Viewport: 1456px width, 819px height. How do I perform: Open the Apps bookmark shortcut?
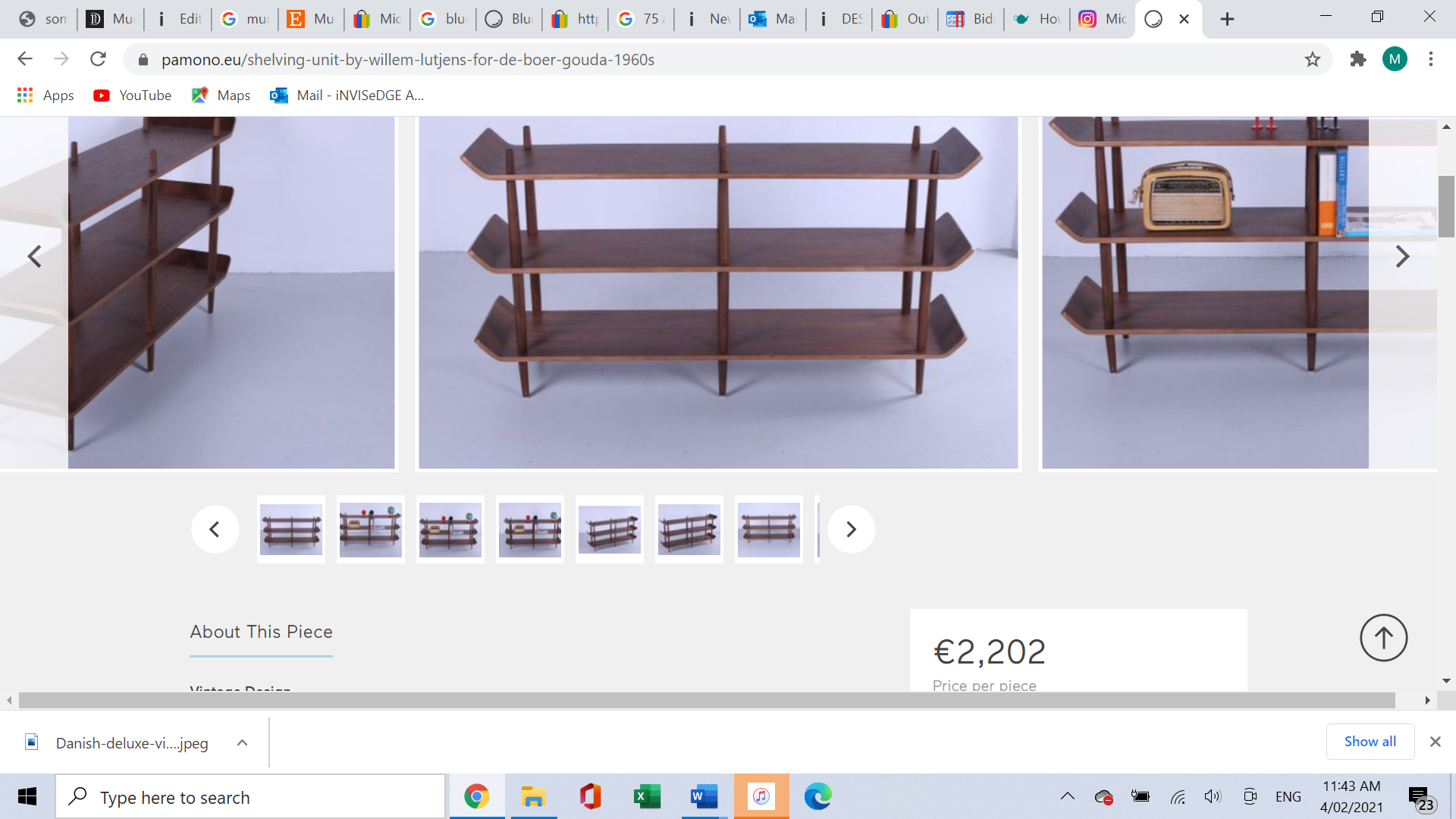45,96
